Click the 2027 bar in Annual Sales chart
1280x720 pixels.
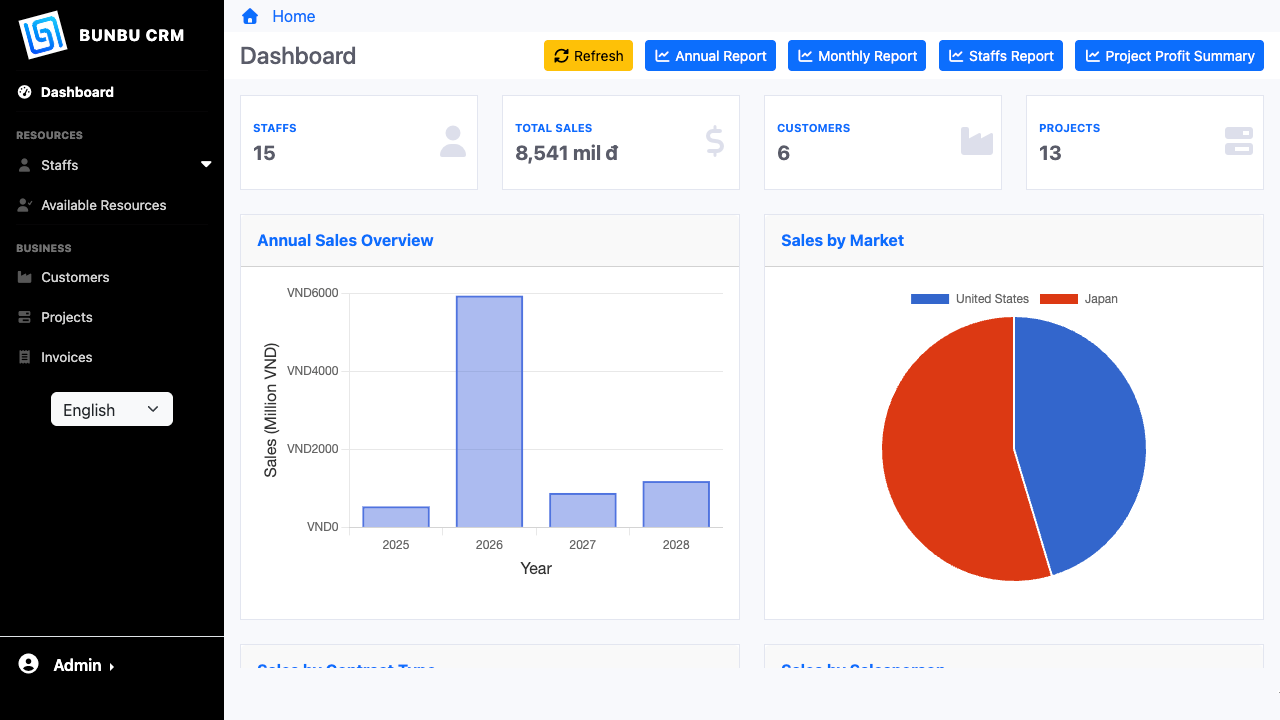583,510
